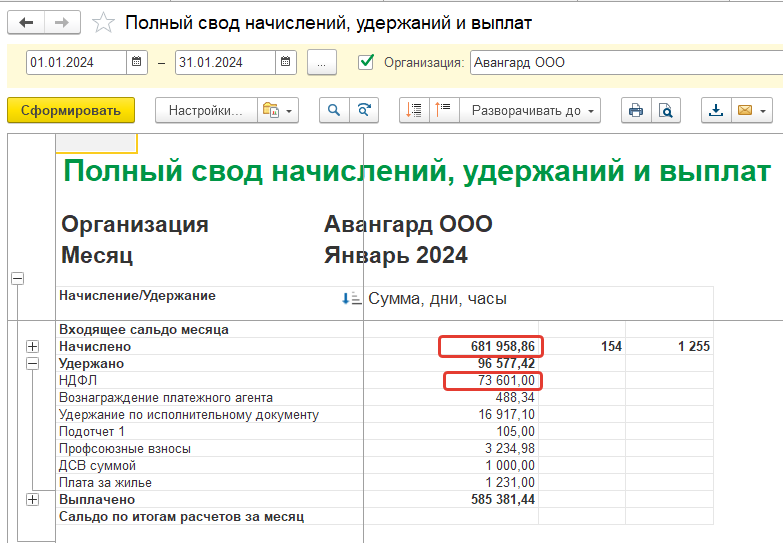Select the days value 154

611,346
